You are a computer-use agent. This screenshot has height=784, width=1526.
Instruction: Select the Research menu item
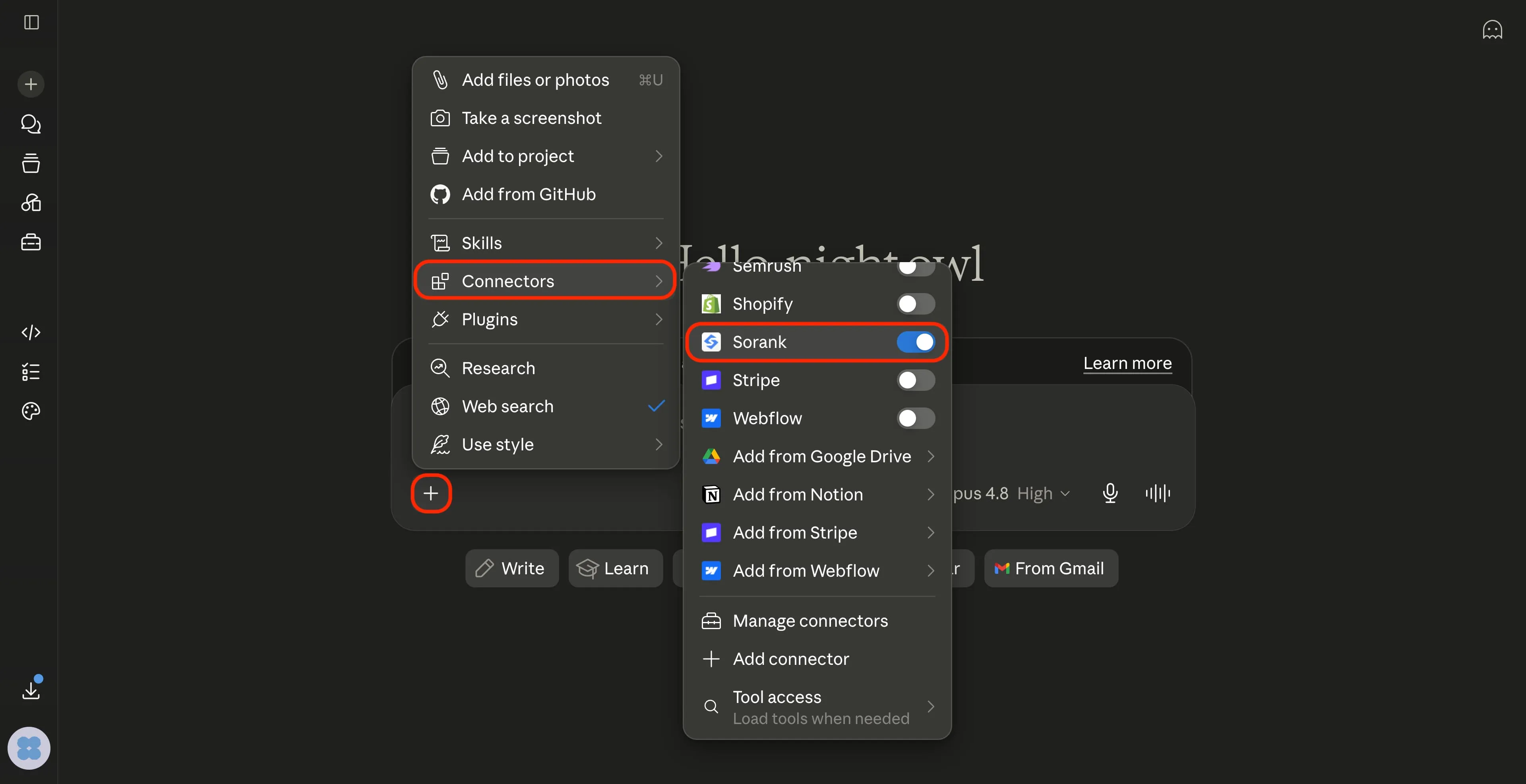pos(546,368)
